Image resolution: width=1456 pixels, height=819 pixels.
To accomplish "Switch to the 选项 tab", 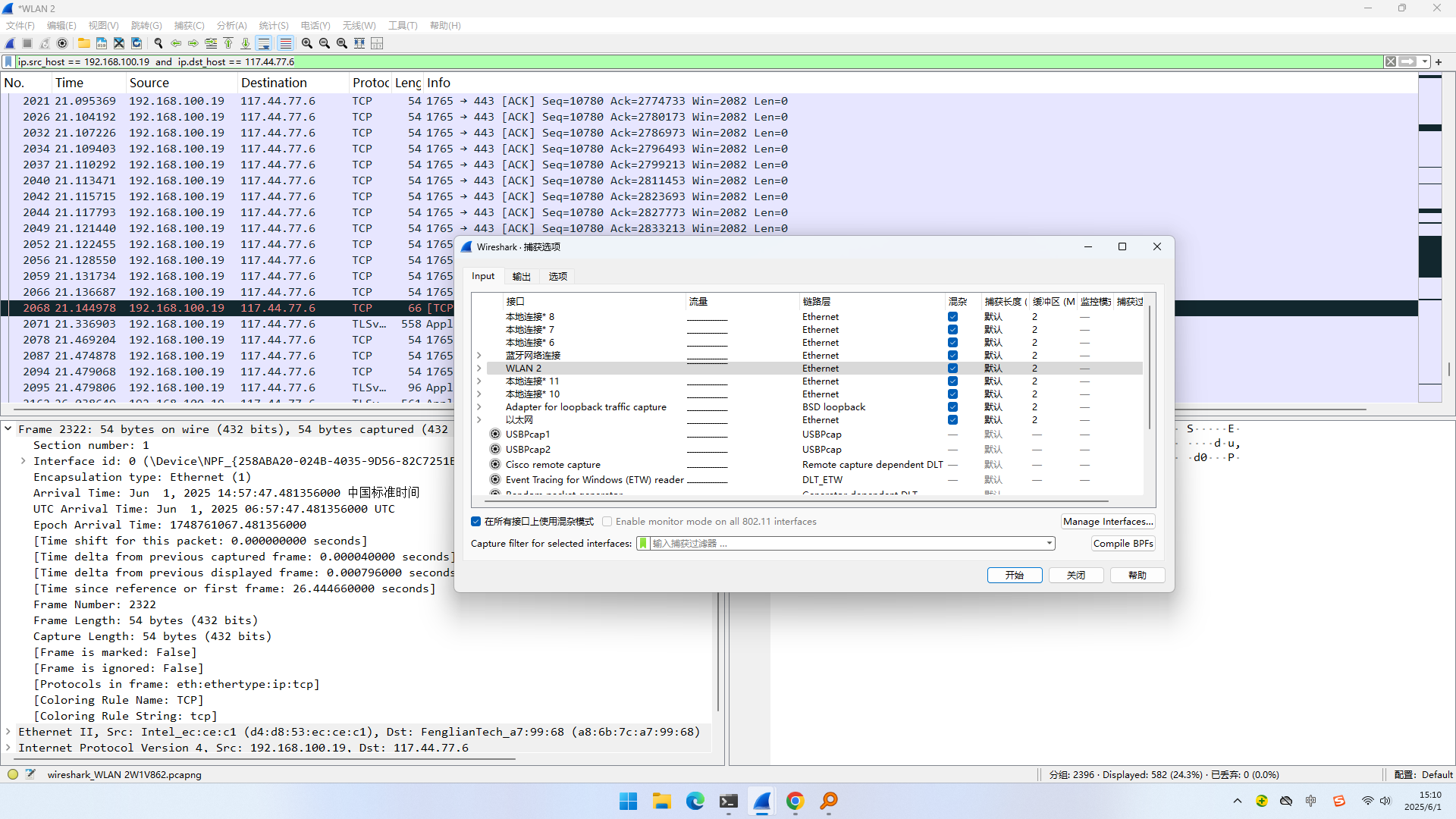I will 557,277.
